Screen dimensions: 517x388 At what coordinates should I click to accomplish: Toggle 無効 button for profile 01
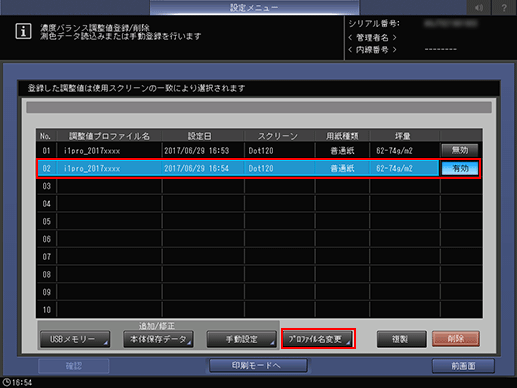(x=460, y=150)
